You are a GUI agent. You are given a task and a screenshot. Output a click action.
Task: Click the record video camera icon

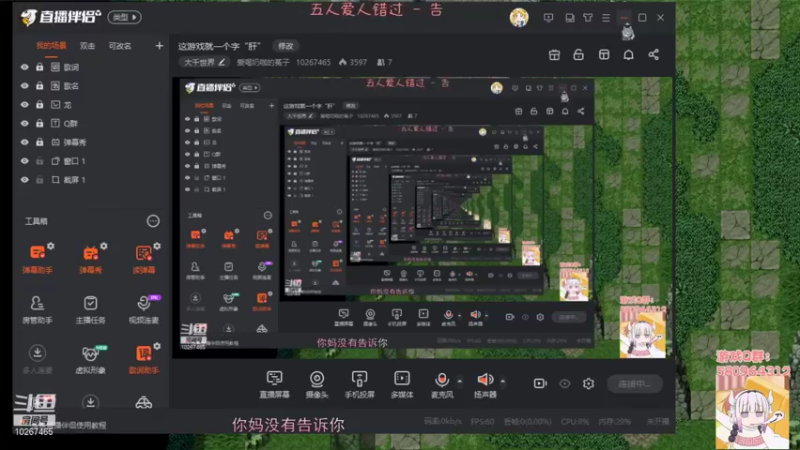coord(540,383)
